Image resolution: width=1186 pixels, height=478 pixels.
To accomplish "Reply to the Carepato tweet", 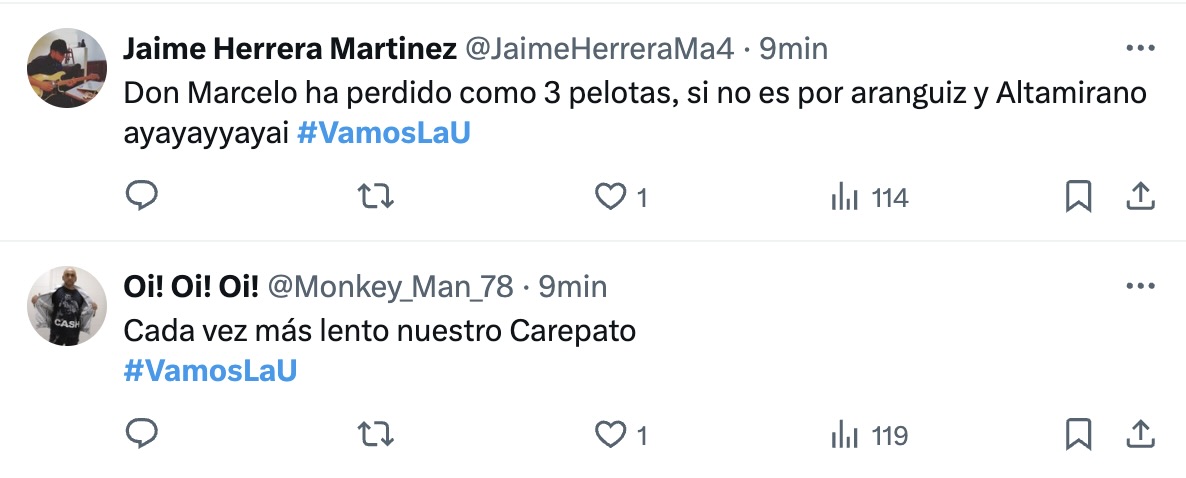I will tap(142, 434).
